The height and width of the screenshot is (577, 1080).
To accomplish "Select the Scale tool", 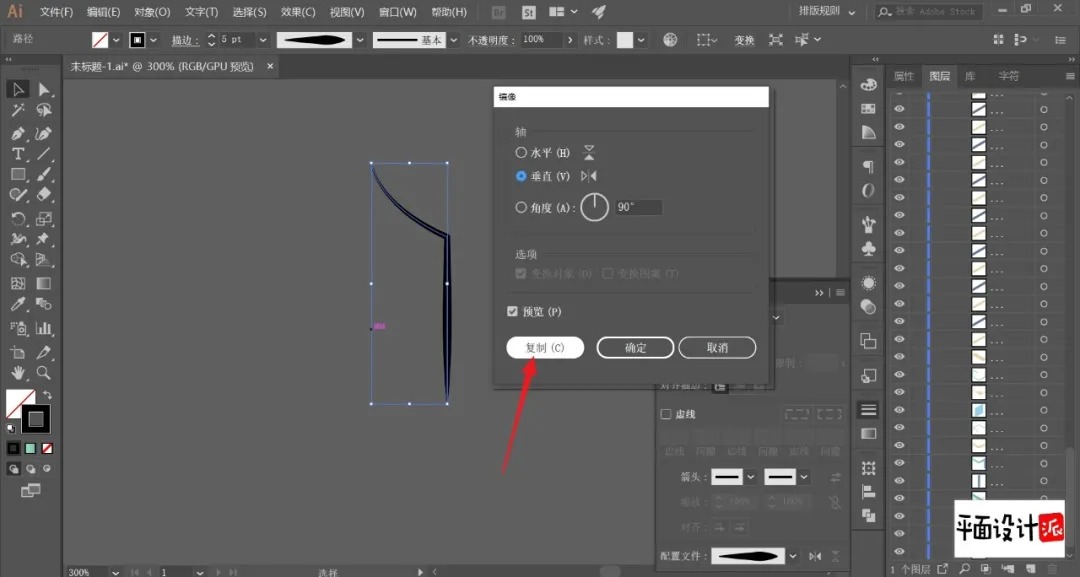I will pos(44,219).
